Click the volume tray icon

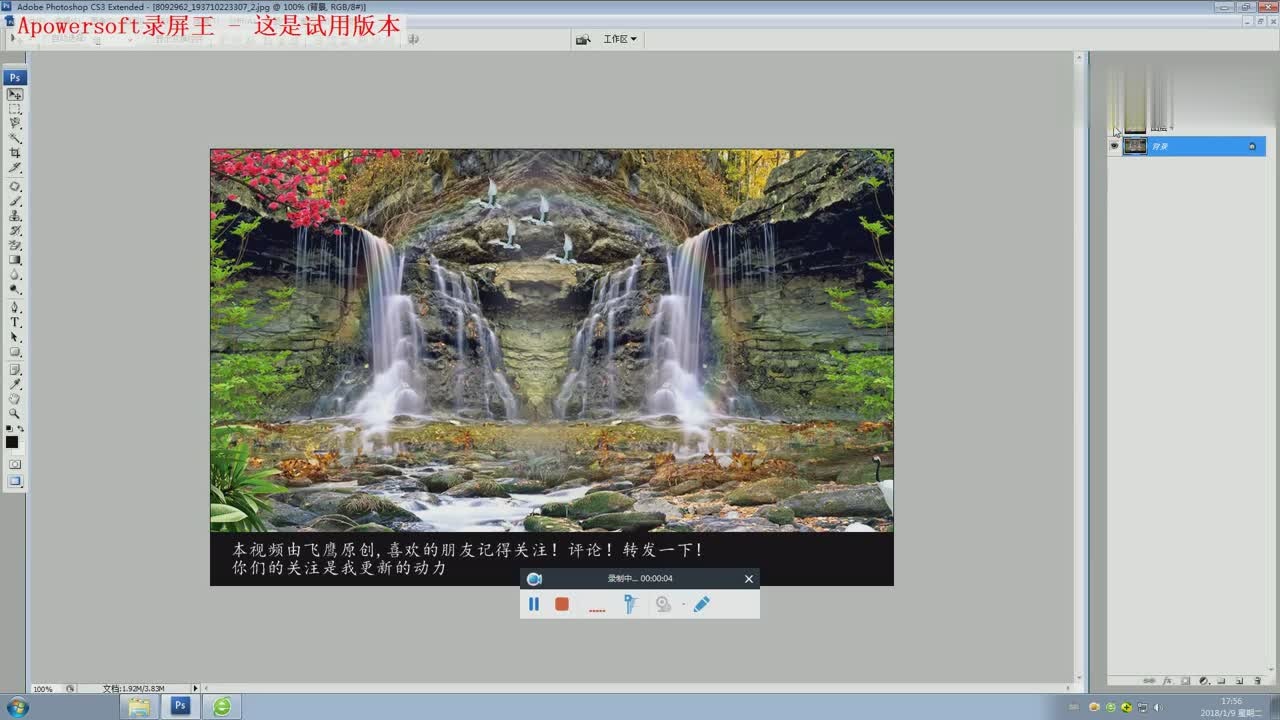(x=1158, y=707)
